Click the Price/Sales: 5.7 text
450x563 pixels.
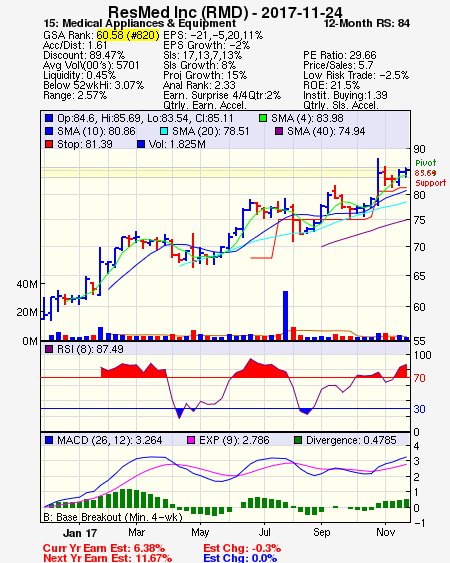pyautogui.click(x=338, y=65)
